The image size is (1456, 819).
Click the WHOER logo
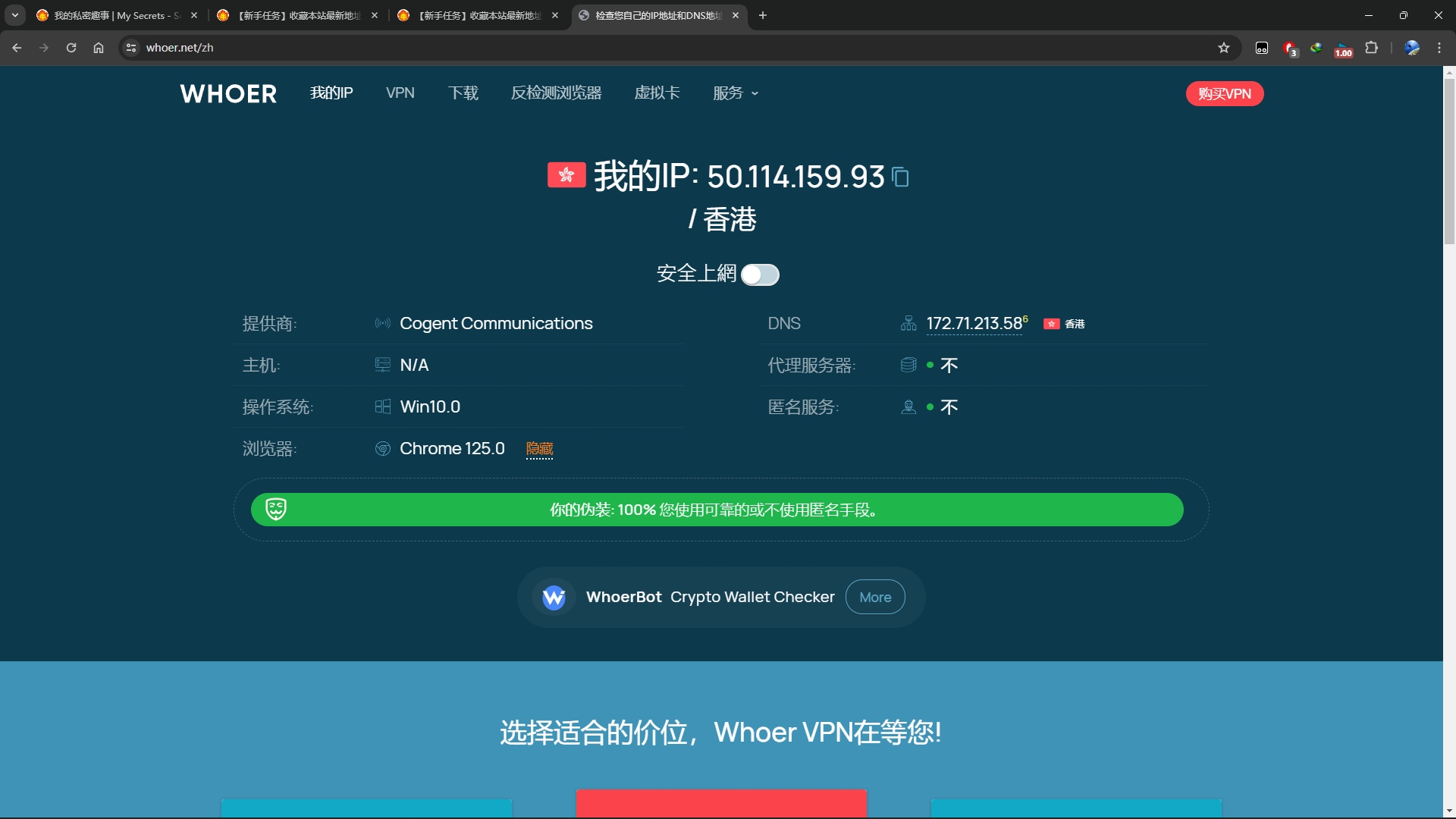(x=228, y=94)
